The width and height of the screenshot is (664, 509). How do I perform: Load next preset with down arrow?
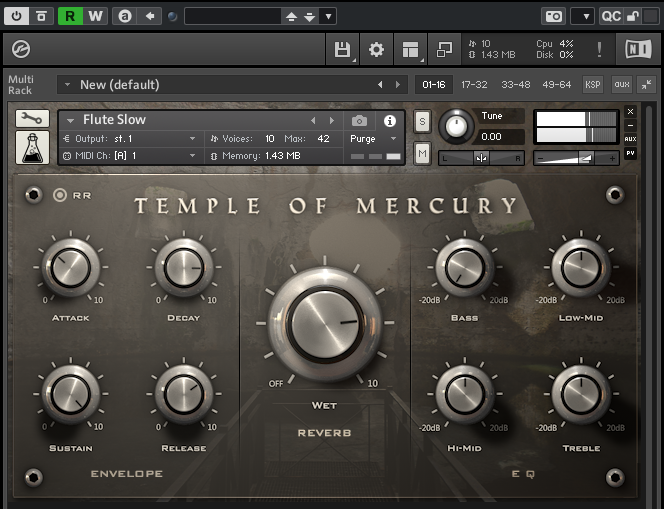(x=310, y=17)
